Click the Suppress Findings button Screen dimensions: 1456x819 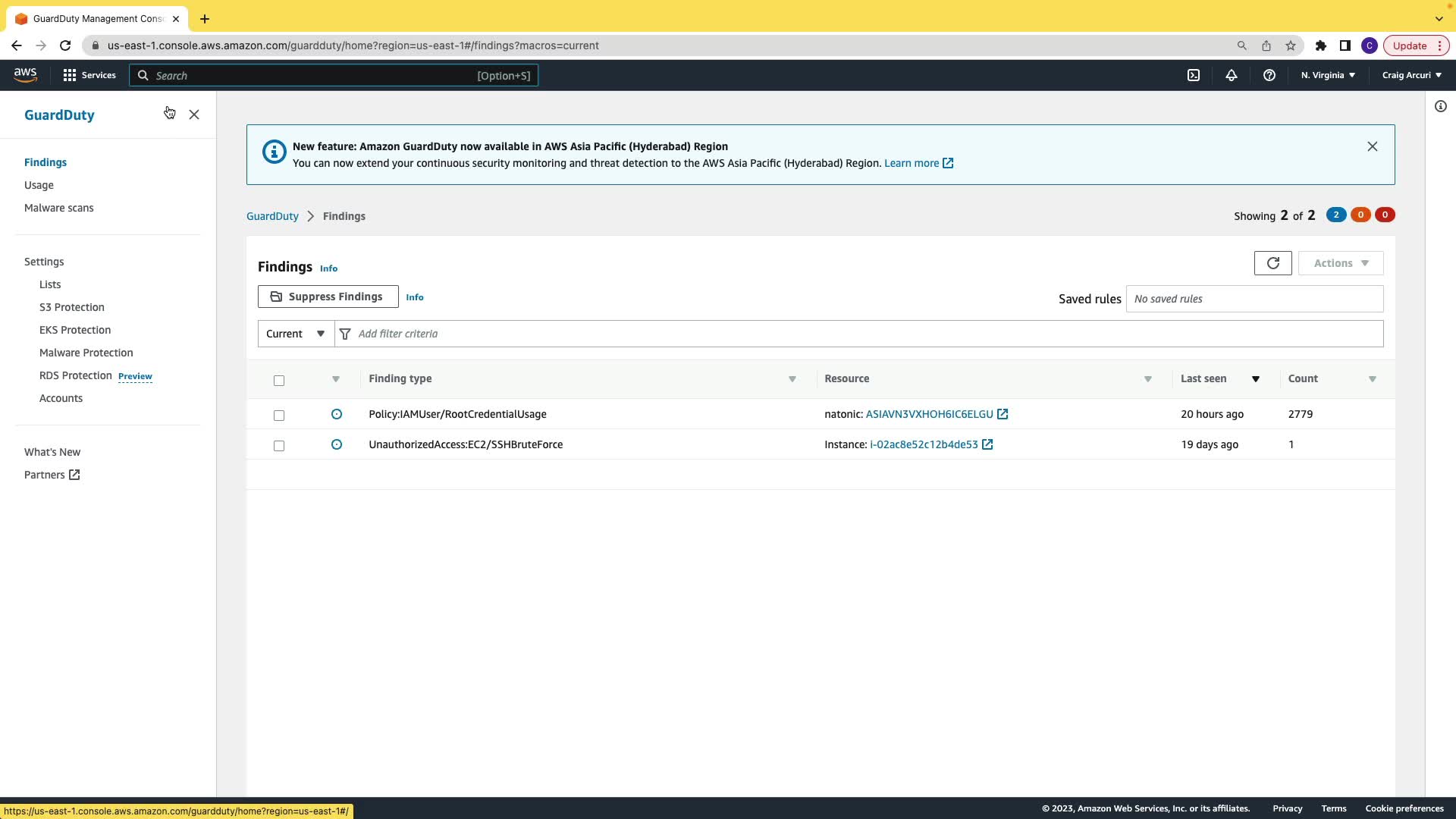click(x=328, y=297)
